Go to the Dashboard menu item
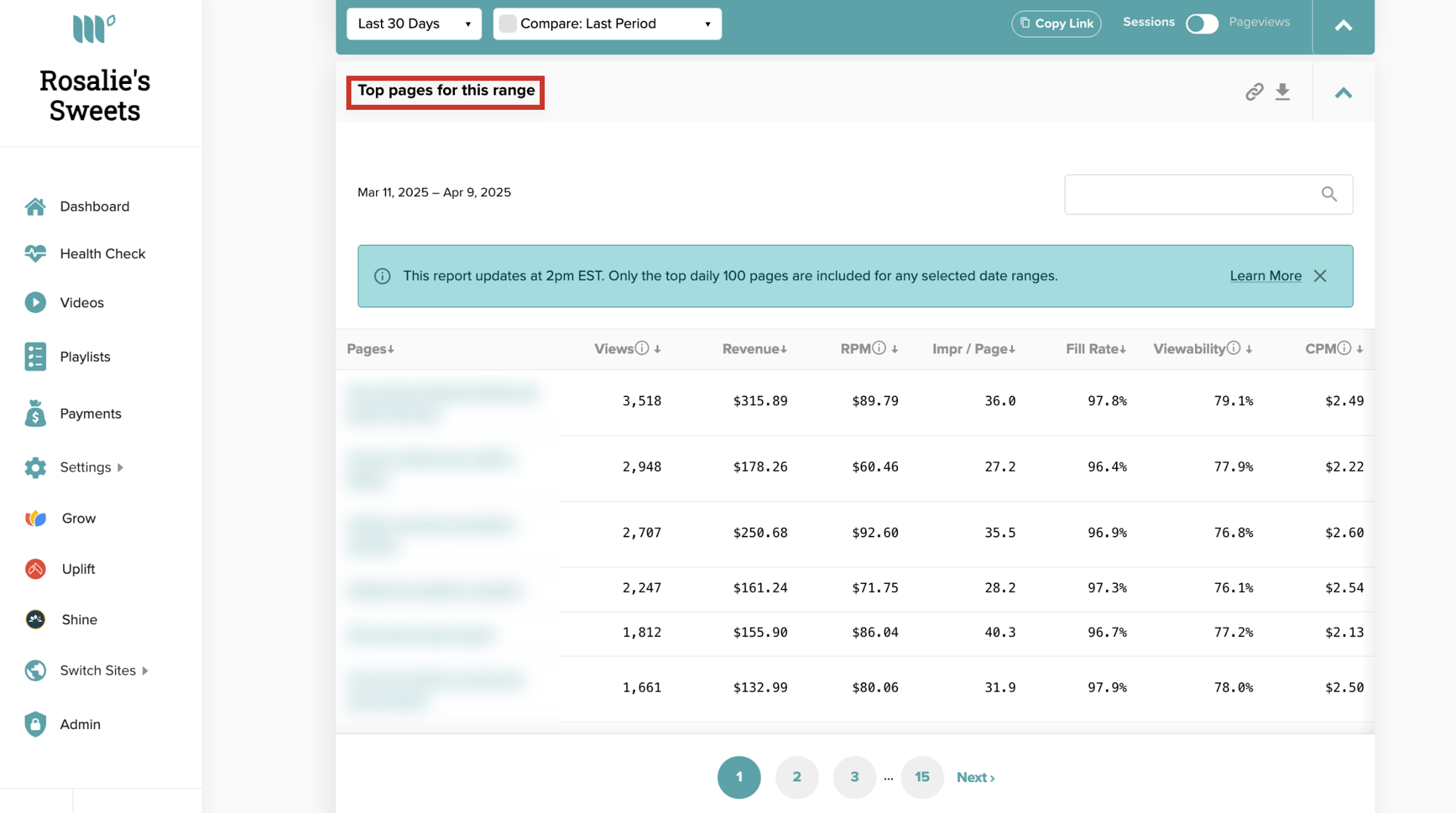This screenshot has width=1456, height=813. (95, 206)
